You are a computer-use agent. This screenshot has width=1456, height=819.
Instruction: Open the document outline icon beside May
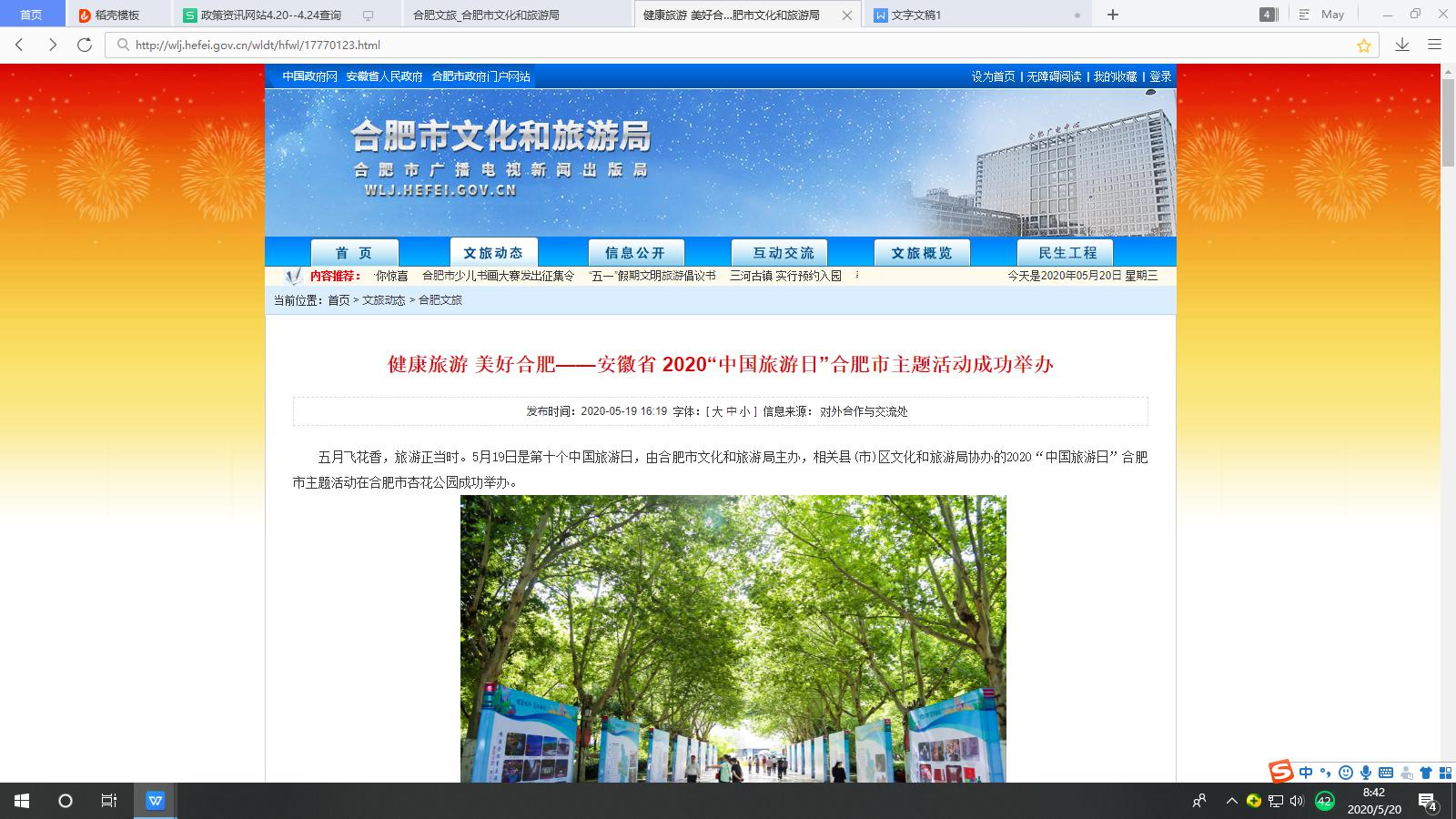point(1305,15)
